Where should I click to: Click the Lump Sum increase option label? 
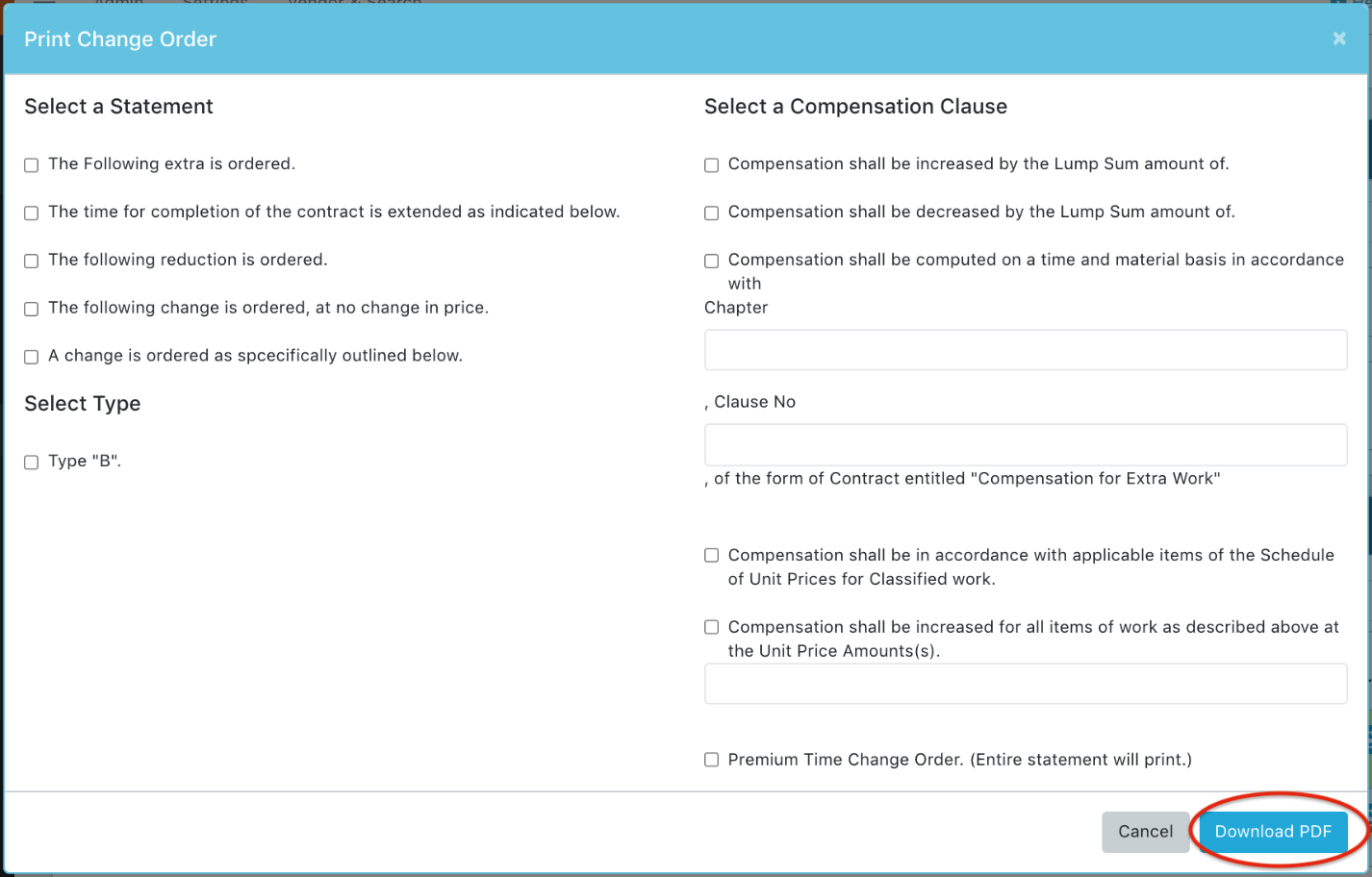pyautogui.click(x=978, y=164)
